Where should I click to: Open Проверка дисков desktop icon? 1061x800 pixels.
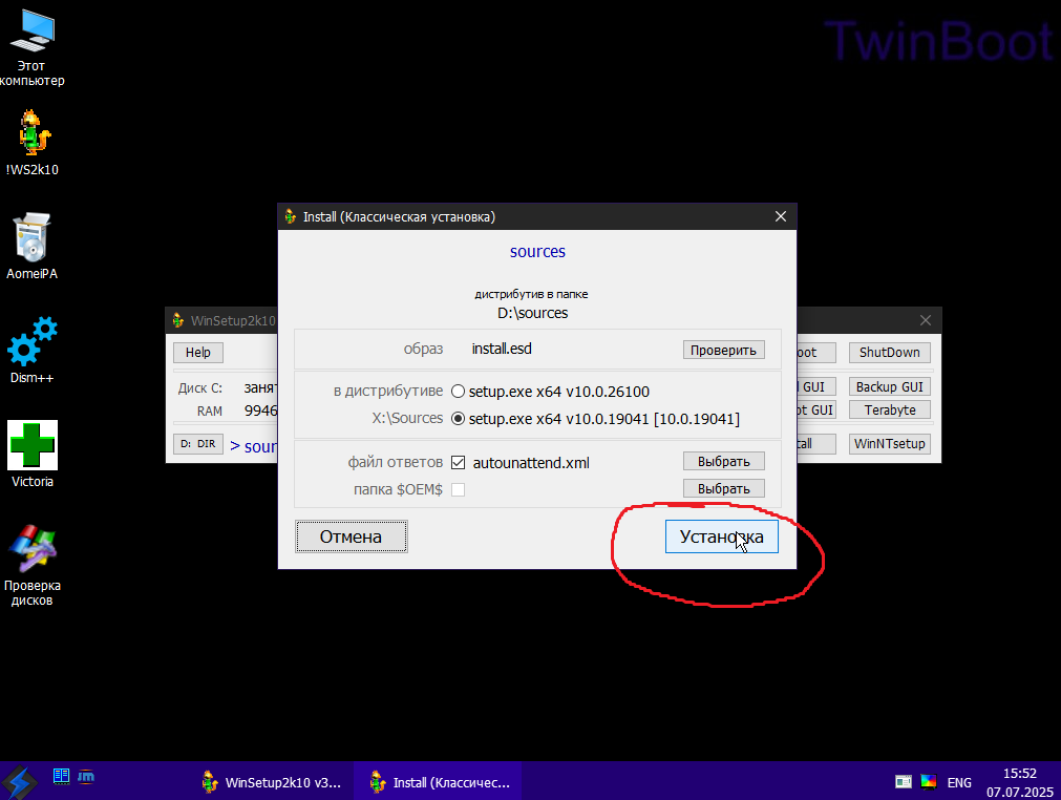click(32, 548)
